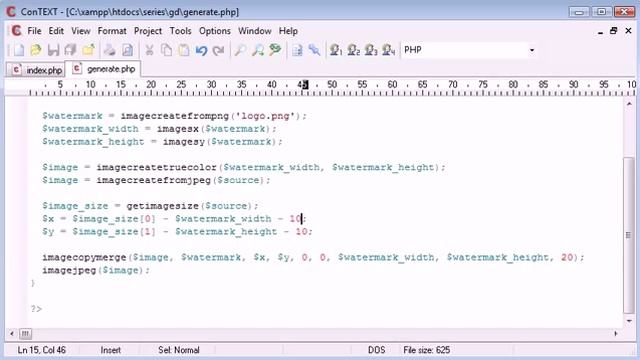Viewport: 640px width, 360px height.
Task: Restore the inner document window
Action: tap(613, 31)
